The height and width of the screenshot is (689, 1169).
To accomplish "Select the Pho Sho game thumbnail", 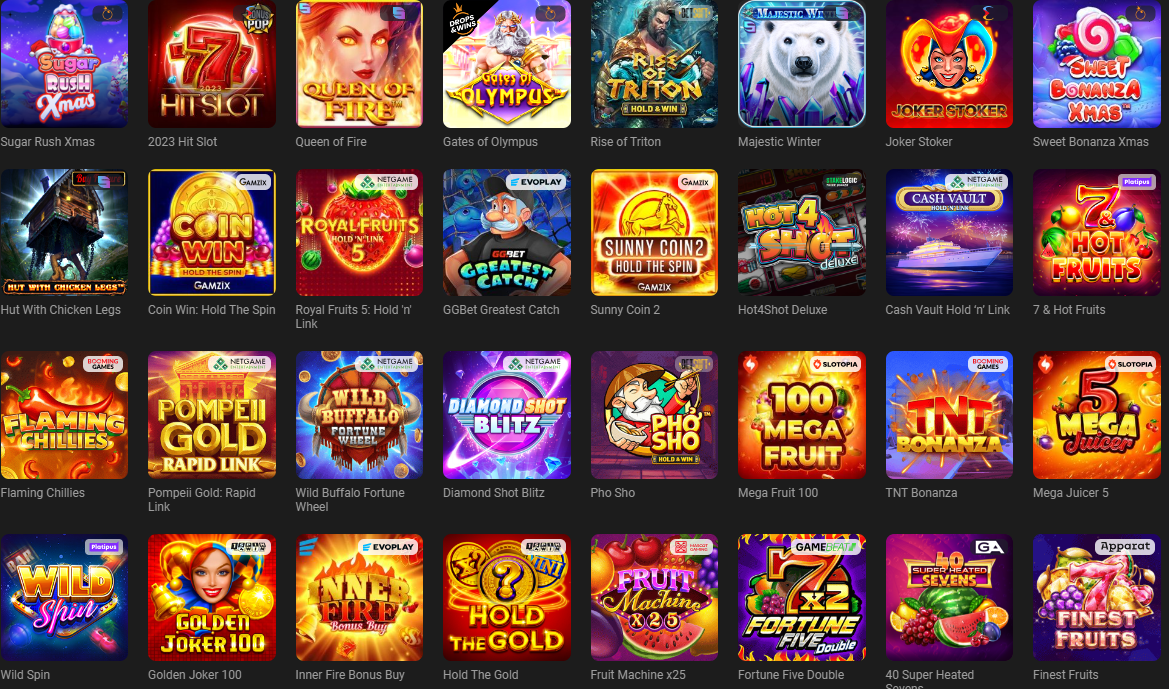I will coord(654,415).
